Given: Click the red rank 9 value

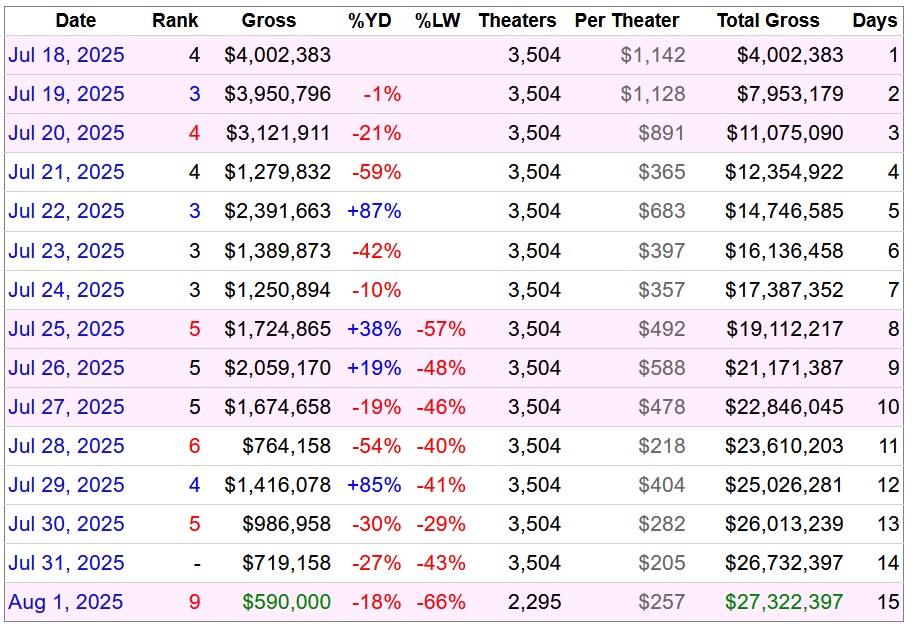Looking at the screenshot, I should pos(195,603).
